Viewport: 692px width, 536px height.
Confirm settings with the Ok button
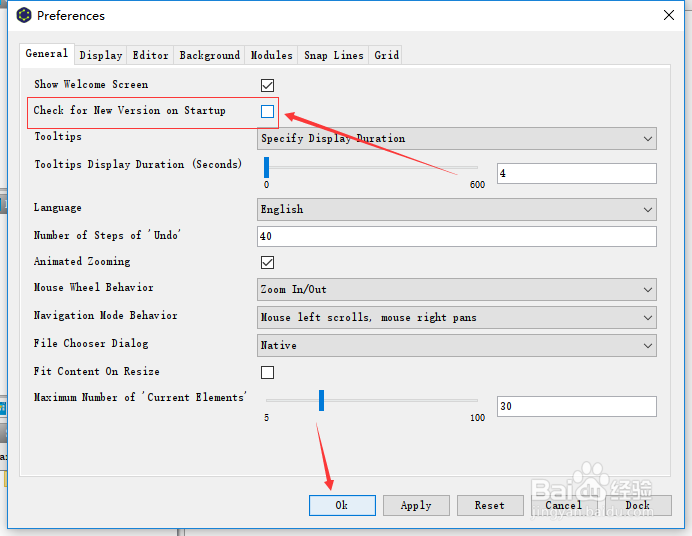pos(342,505)
